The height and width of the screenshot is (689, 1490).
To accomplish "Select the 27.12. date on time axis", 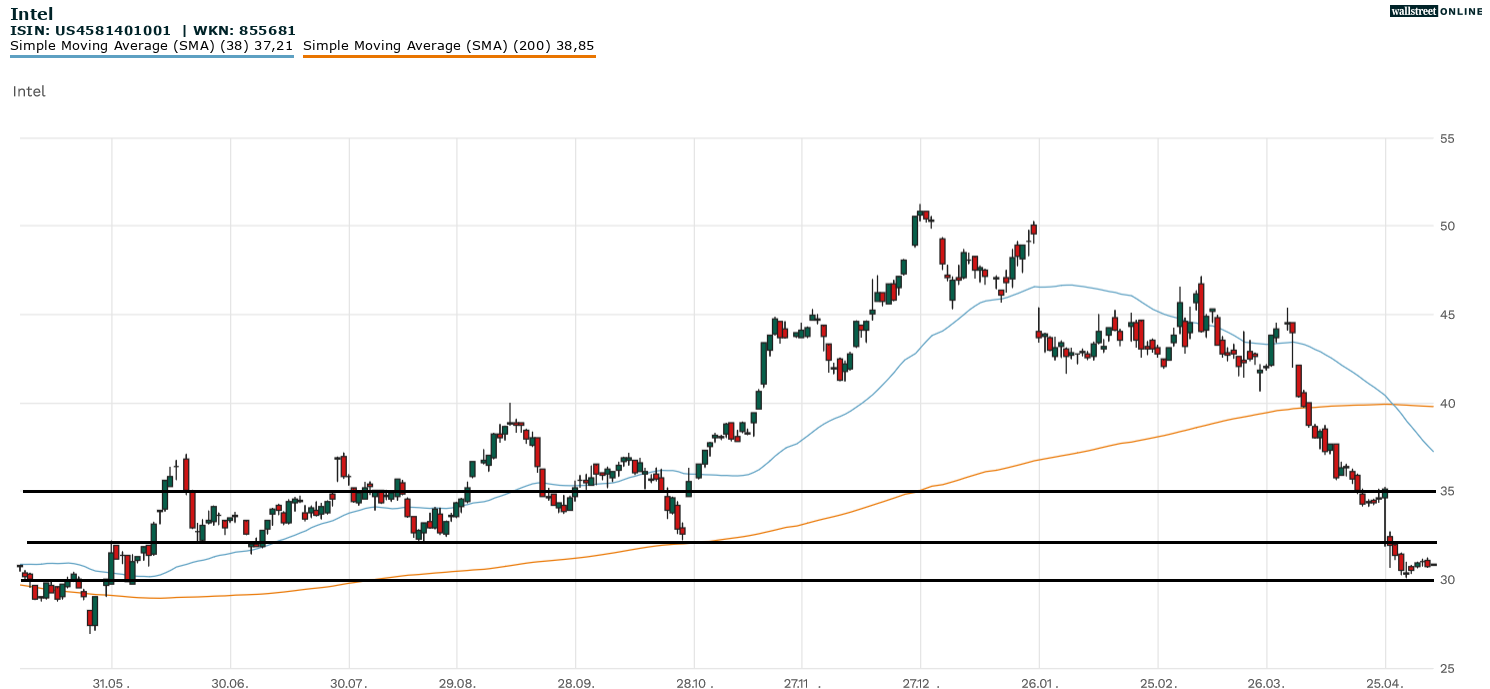I will [x=919, y=682].
